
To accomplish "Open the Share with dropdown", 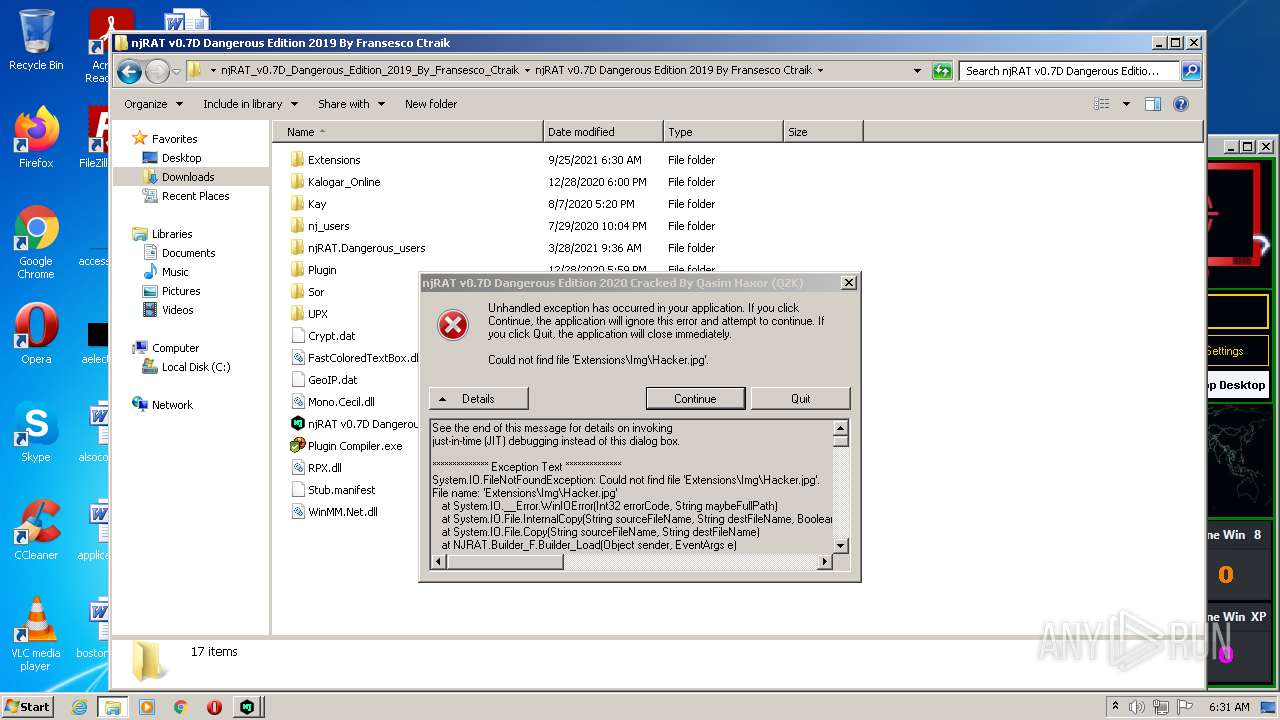I will (350, 104).
